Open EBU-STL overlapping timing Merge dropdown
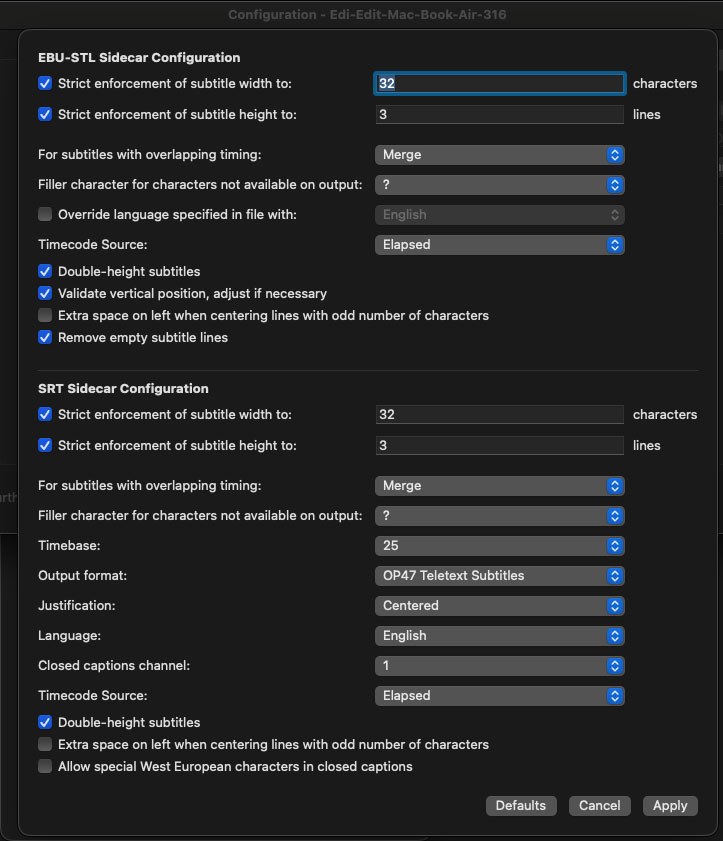Image resolution: width=723 pixels, height=841 pixels. [500, 155]
